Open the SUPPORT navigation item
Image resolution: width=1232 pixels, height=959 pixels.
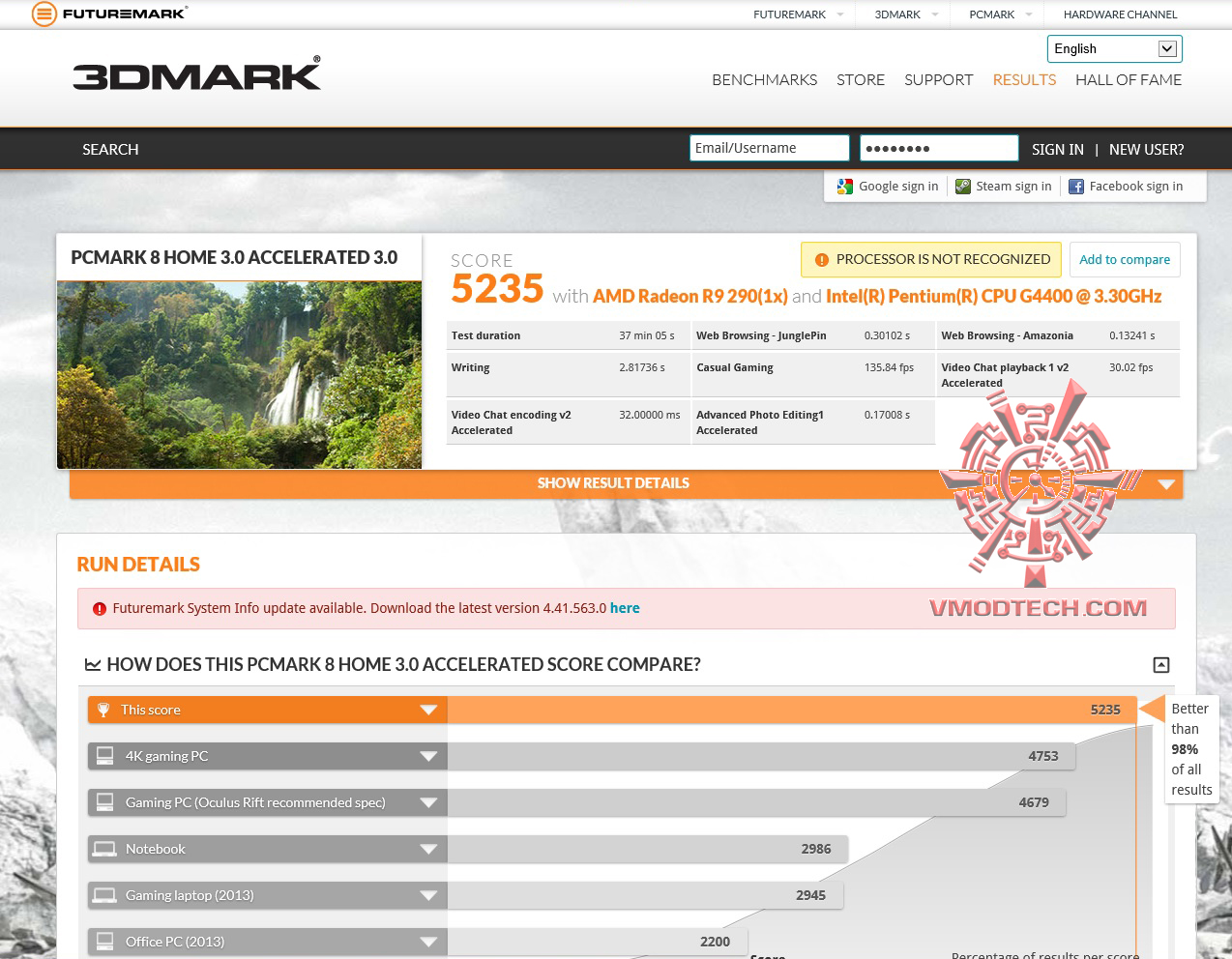pos(938,80)
